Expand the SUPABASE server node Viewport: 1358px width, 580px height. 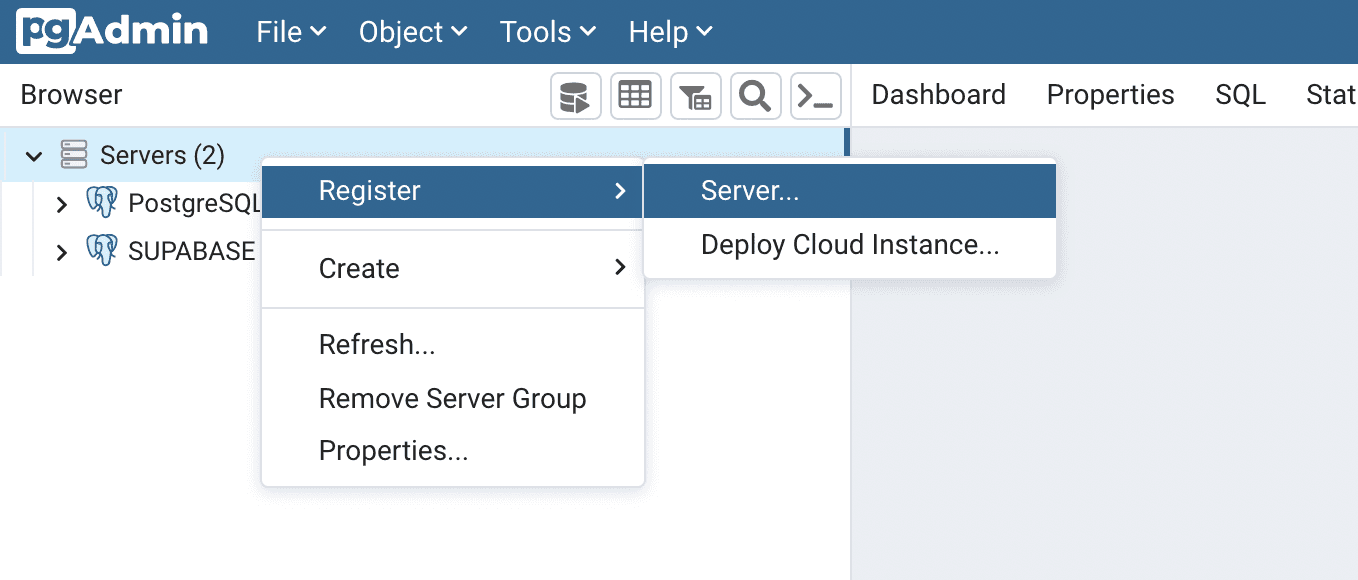coord(62,250)
